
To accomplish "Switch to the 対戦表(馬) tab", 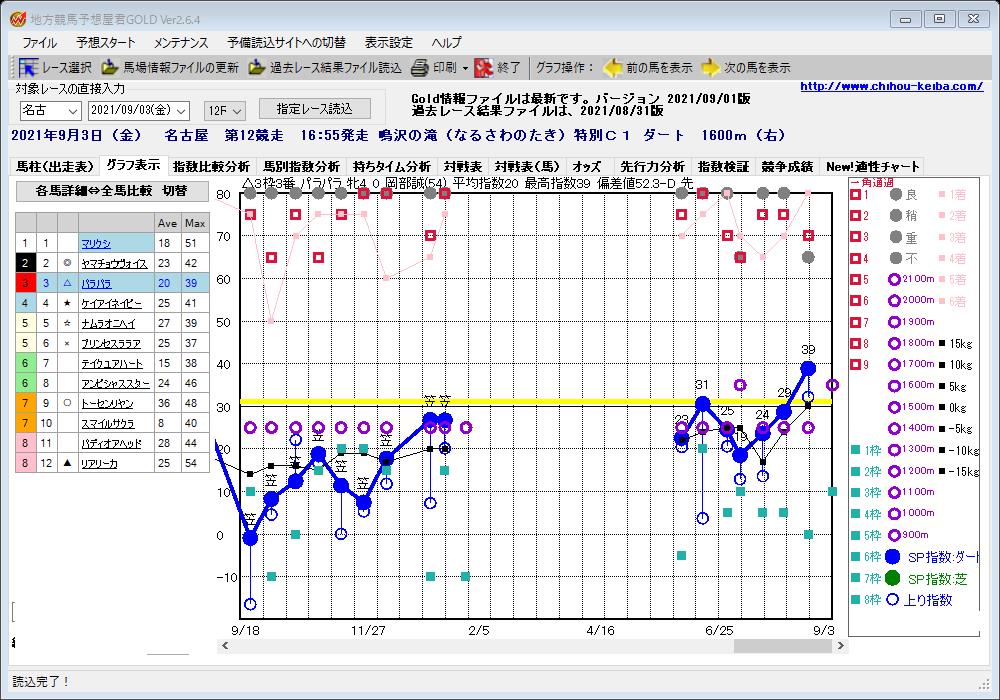I will [527, 166].
